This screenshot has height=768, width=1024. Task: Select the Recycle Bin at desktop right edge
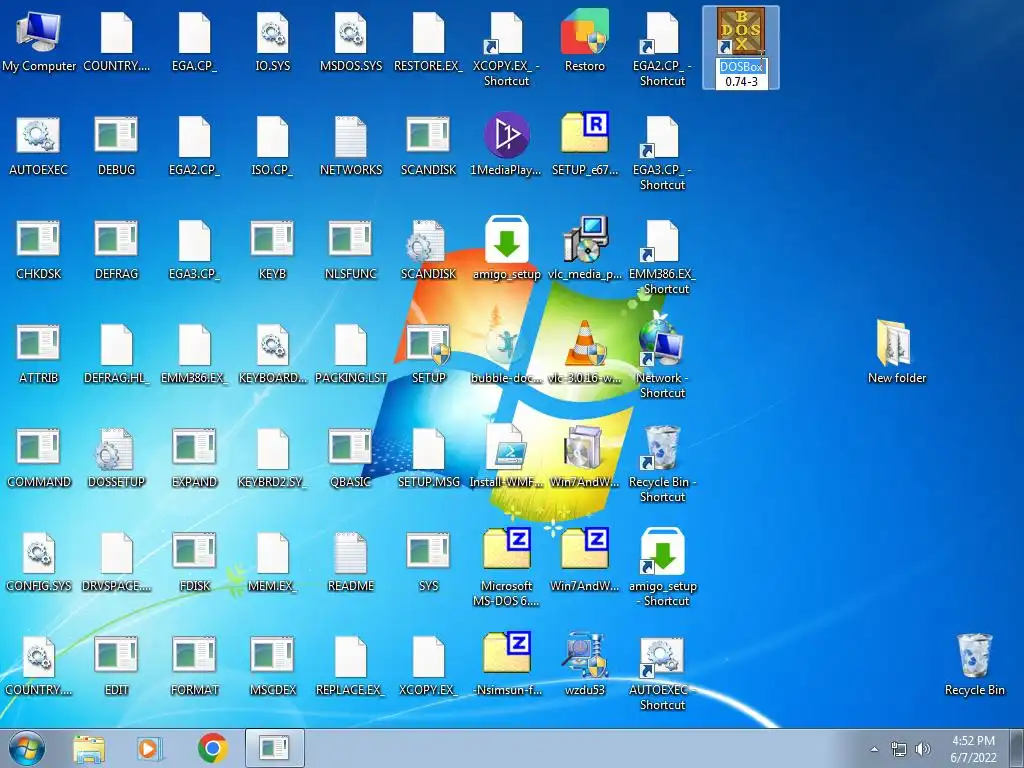(x=974, y=655)
